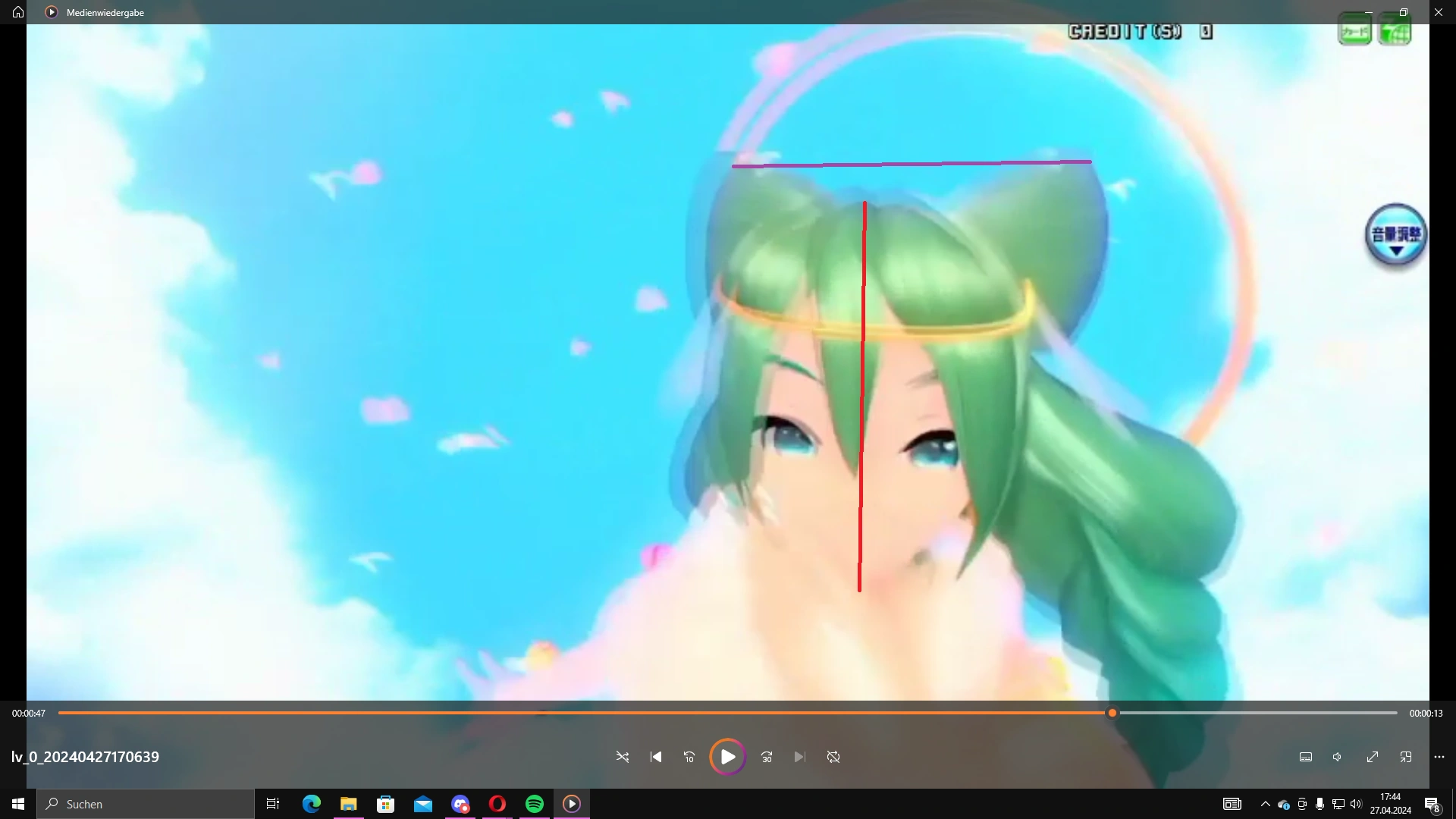Go to next track
Screen dimensions: 1456x819
(799, 757)
